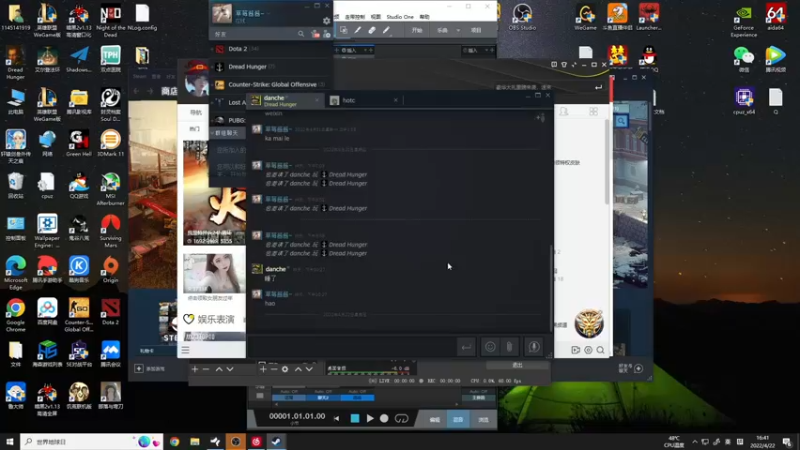800x450 pixels.
Task: Click the 项目 button in Studio One toolbar
Action: 476,31
